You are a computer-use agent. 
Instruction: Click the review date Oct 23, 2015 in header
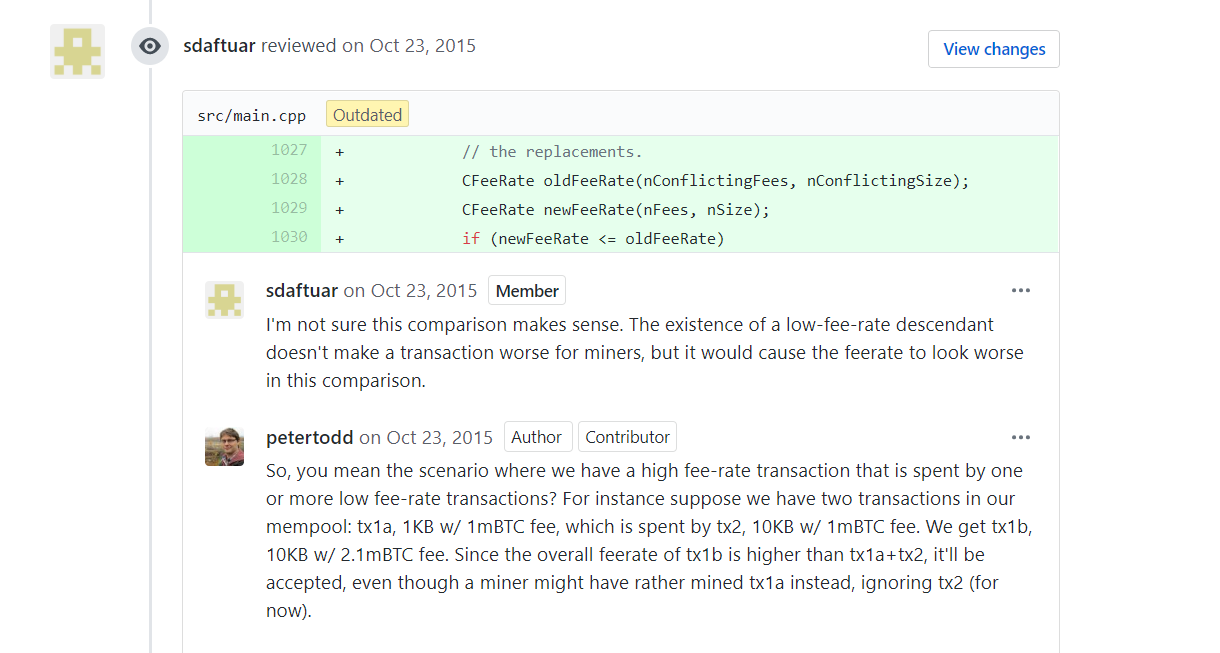[x=423, y=46]
